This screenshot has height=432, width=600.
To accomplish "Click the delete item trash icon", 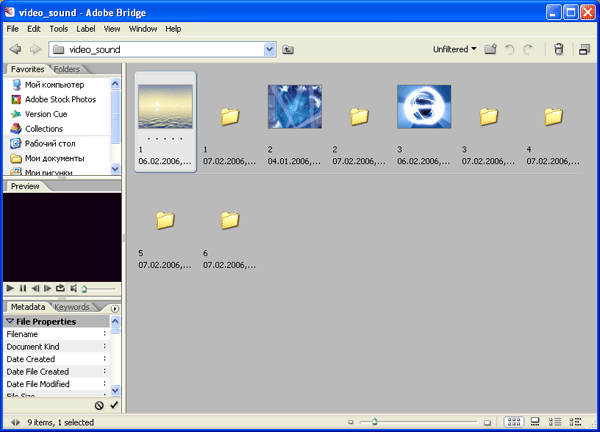I will point(558,48).
